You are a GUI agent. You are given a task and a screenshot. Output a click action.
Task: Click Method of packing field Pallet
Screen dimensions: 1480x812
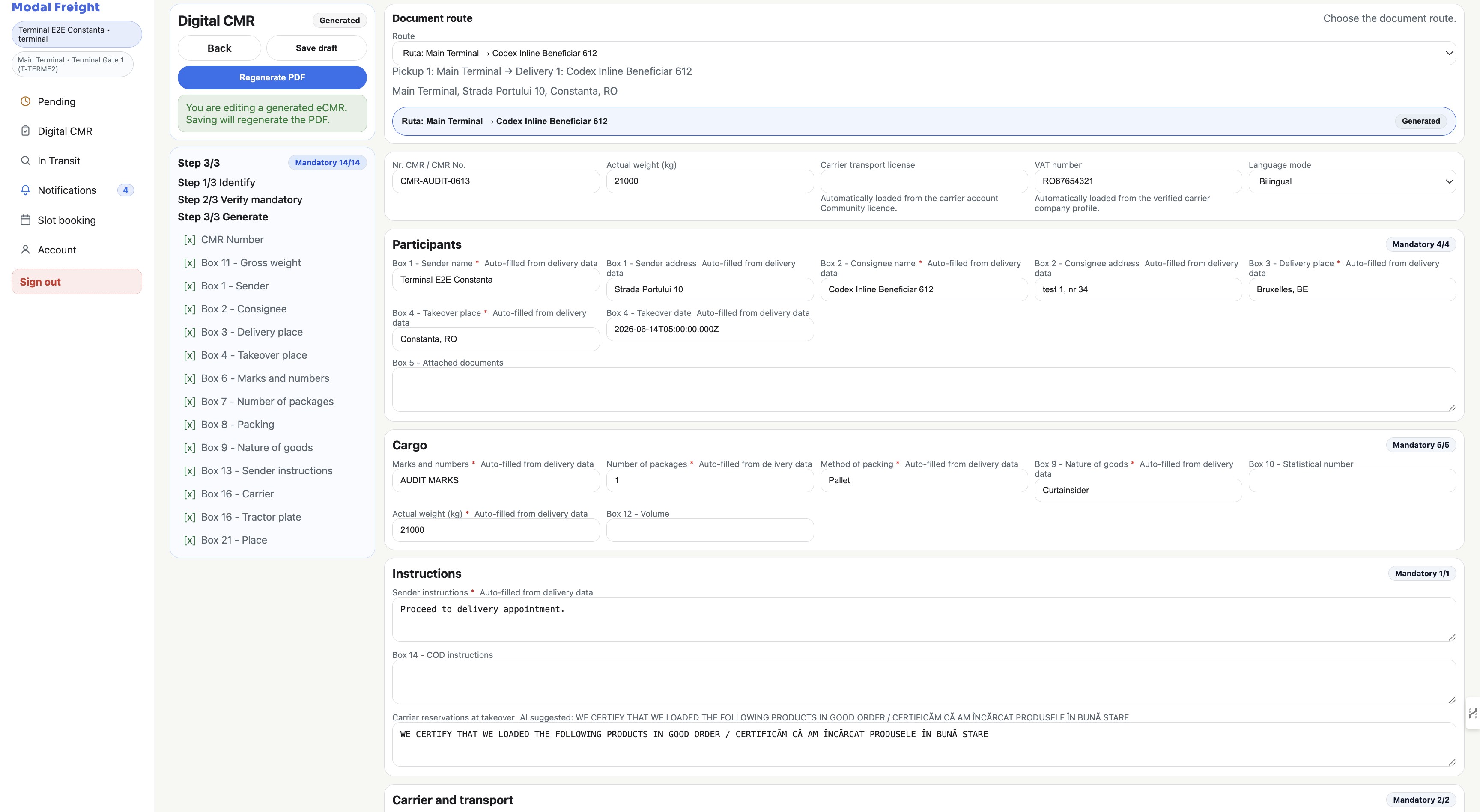point(924,480)
